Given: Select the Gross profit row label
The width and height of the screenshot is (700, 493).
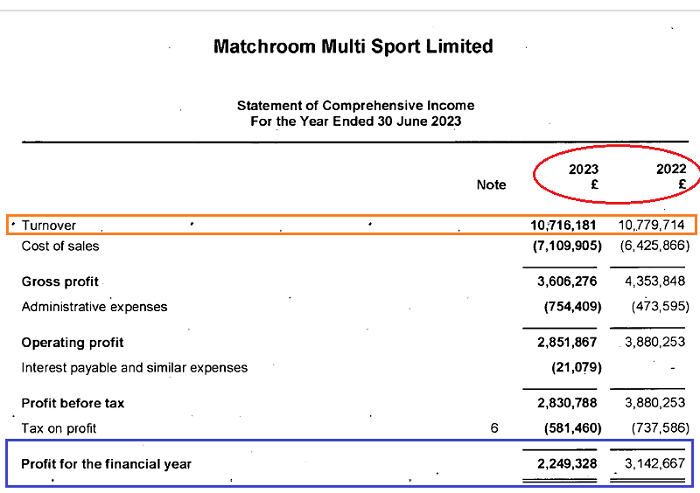Looking at the screenshot, I should [x=60, y=282].
